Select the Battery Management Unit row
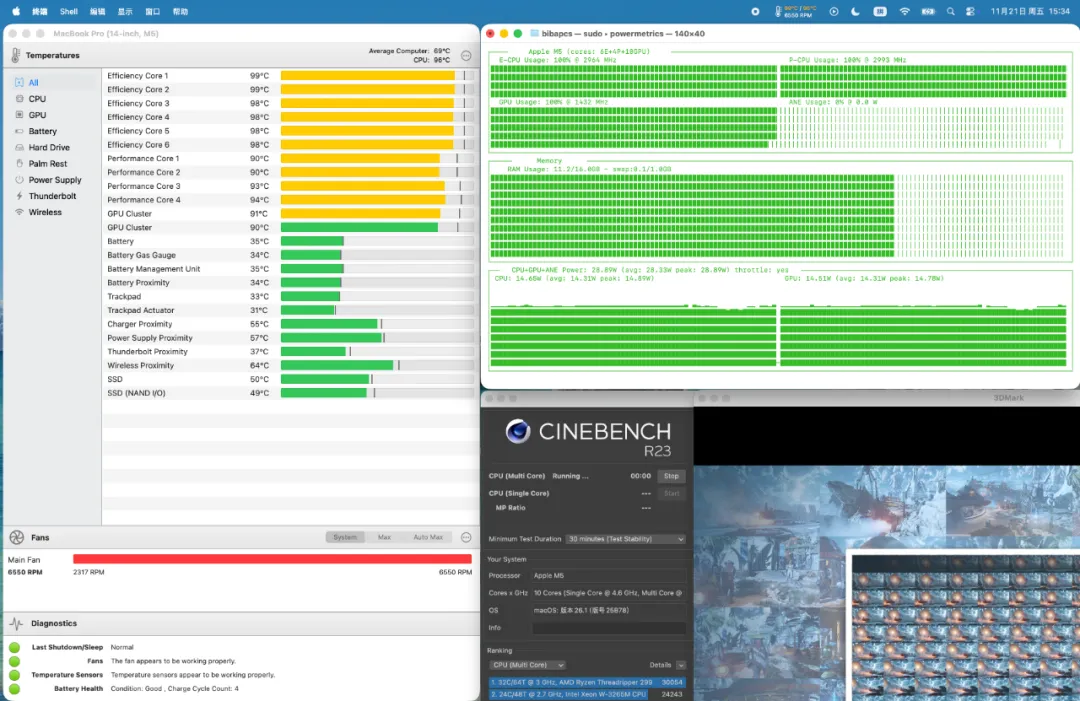The height and width of the screenshot is (701, 1080). pos(290,269)
